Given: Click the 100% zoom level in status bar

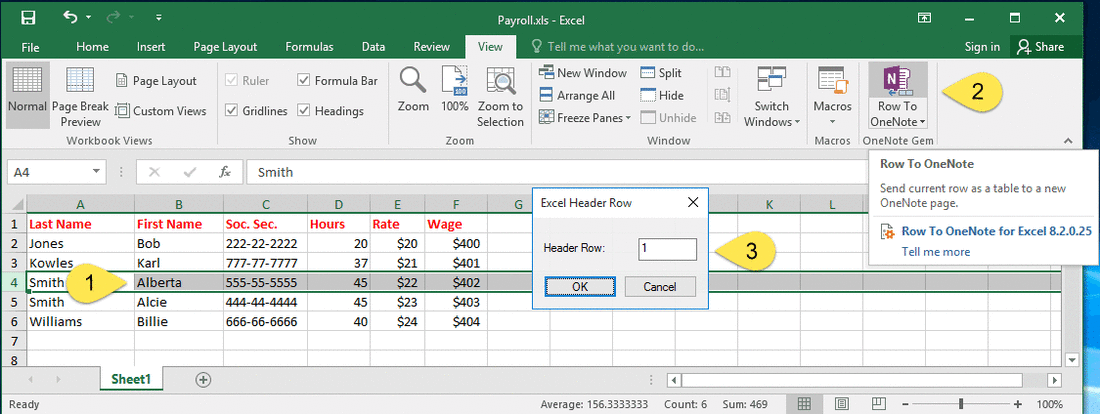Looking at the screenshot, I should [x=1049, y=404].
